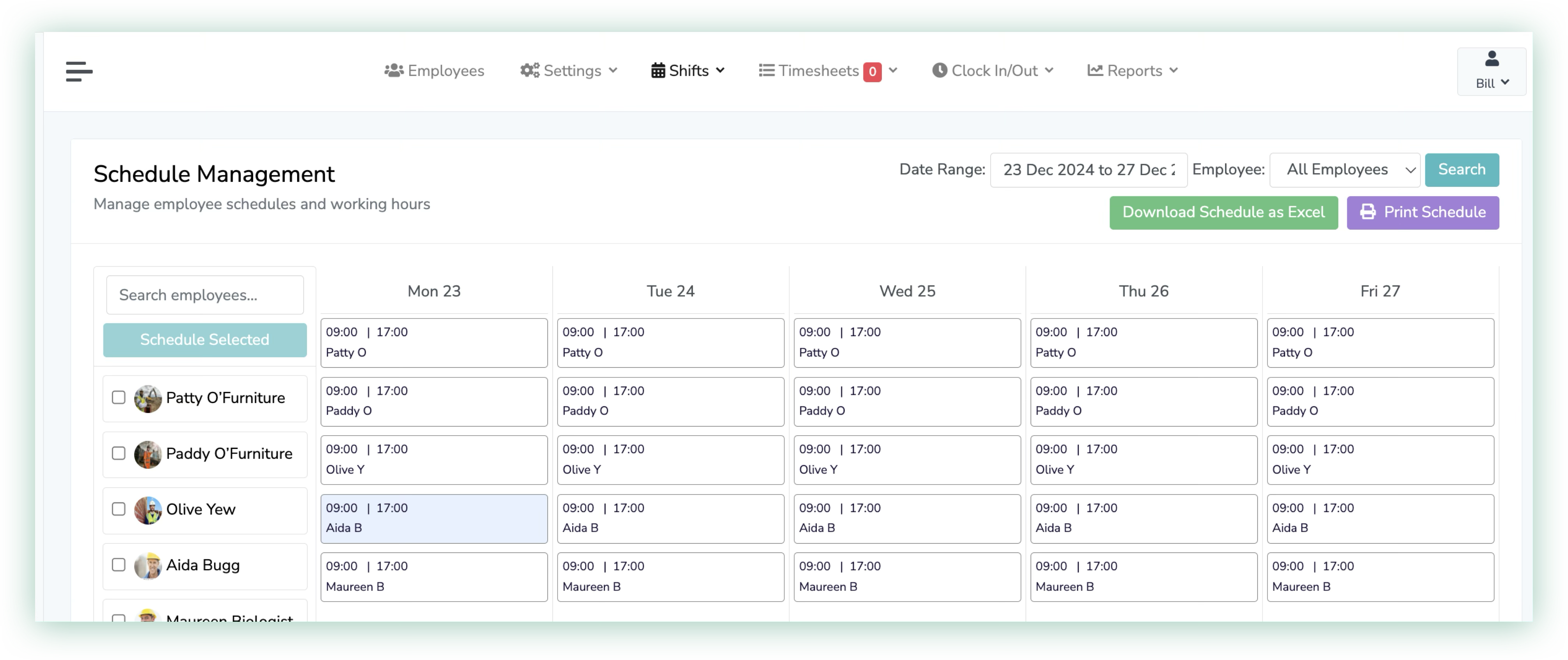The width and height of the screenshot is (1568, 660).
Task: Click the Settings gears icon
Action: click(x=530, y=71)
